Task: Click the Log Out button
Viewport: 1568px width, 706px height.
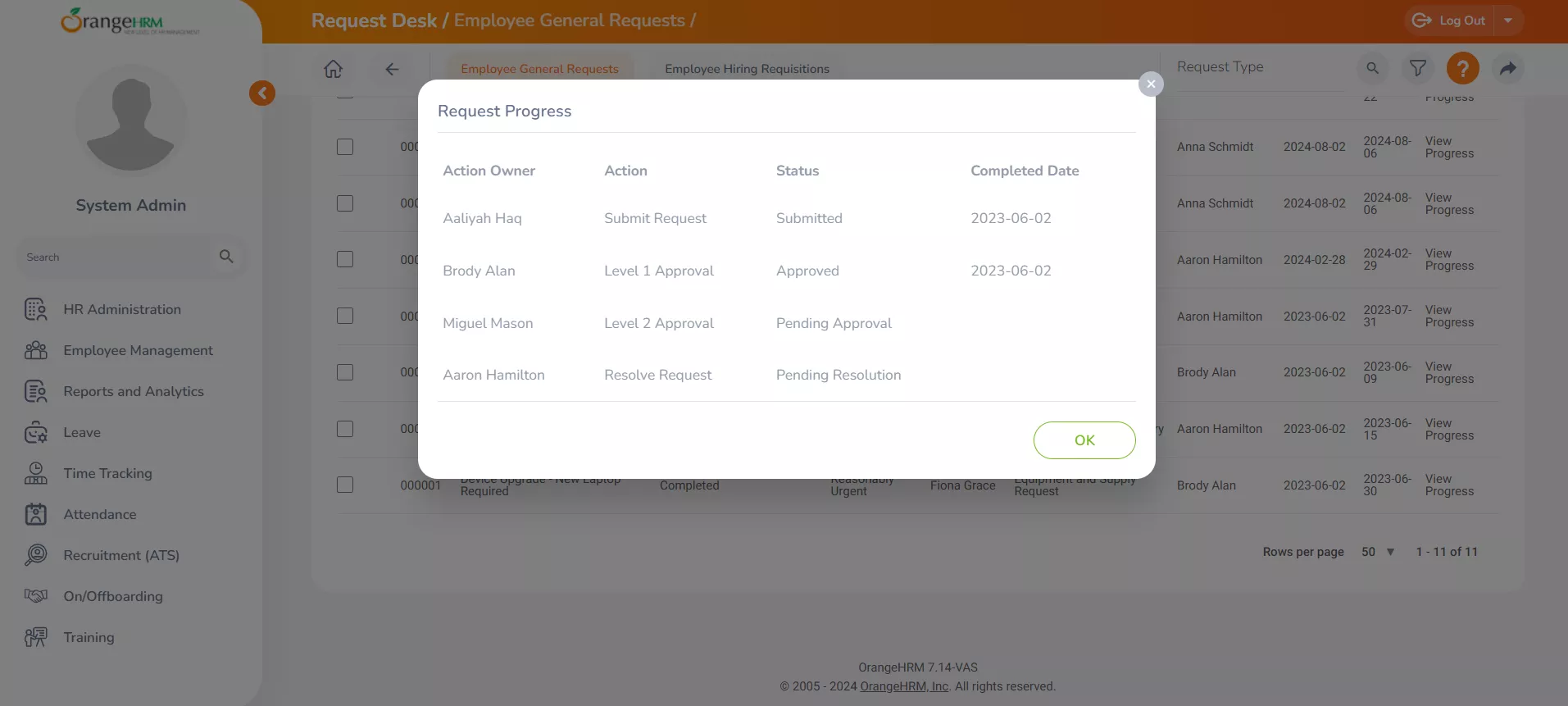Action: (1449, 20)
